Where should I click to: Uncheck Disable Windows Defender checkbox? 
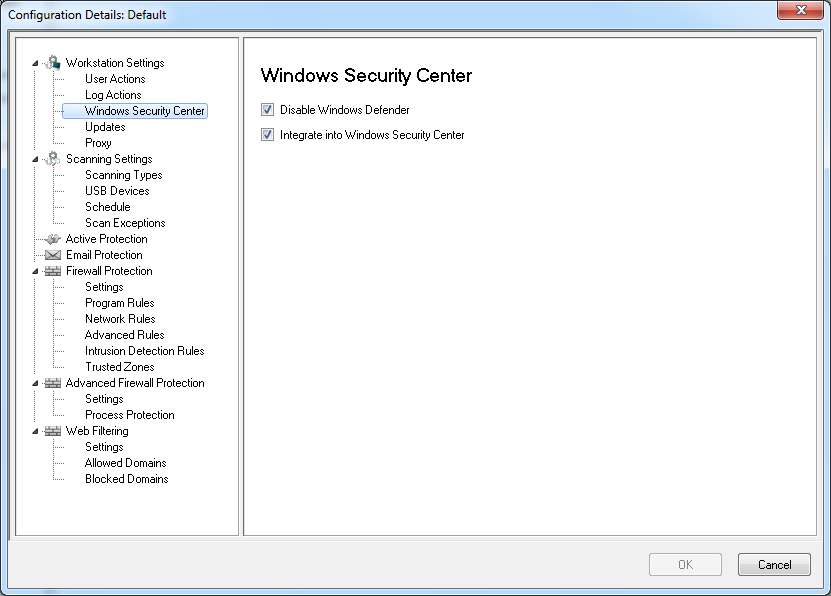click(x=267, y=110)
